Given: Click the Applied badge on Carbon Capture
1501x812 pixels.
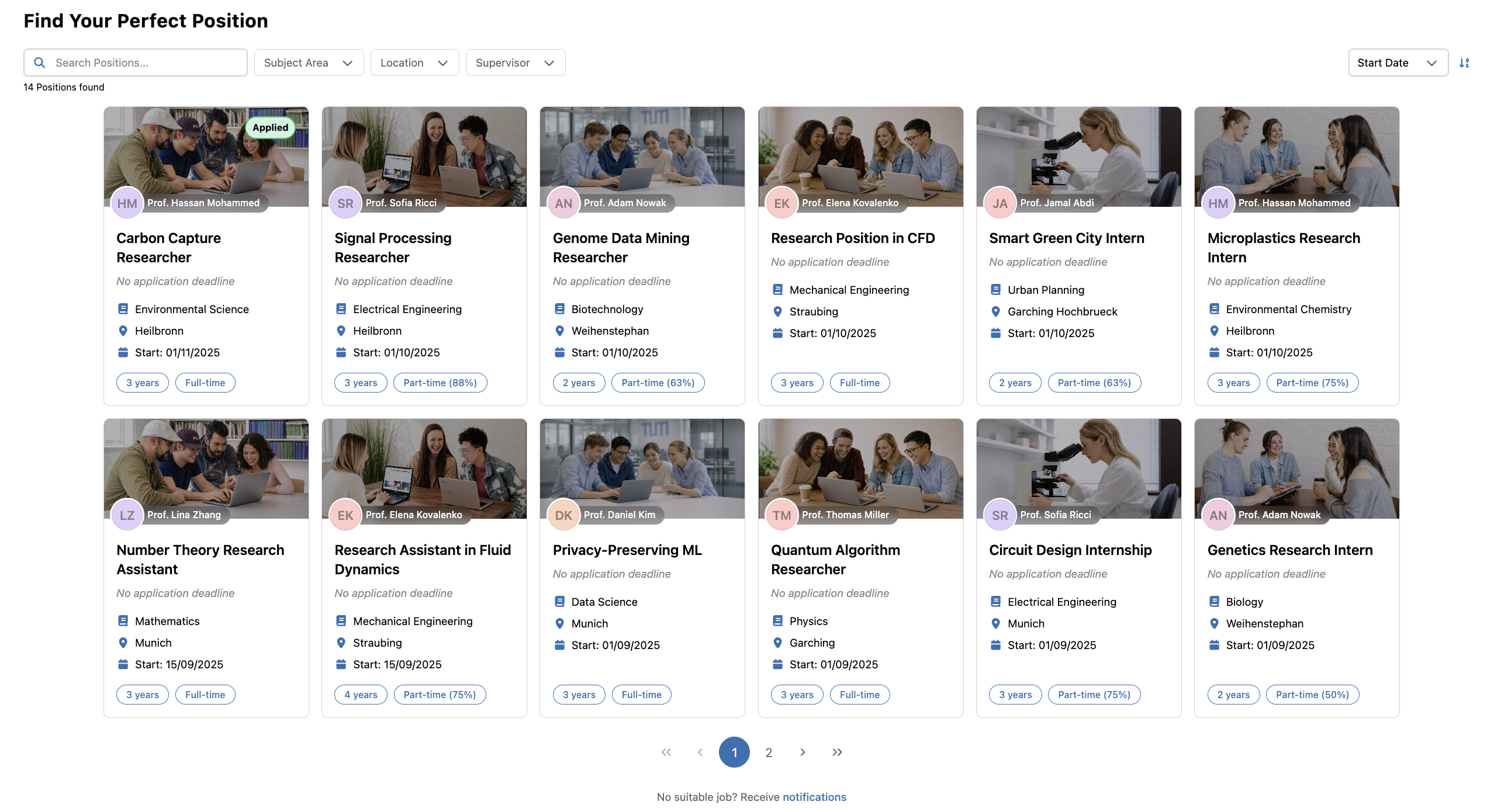Looking at the screenshot, I should coord(270,127).
